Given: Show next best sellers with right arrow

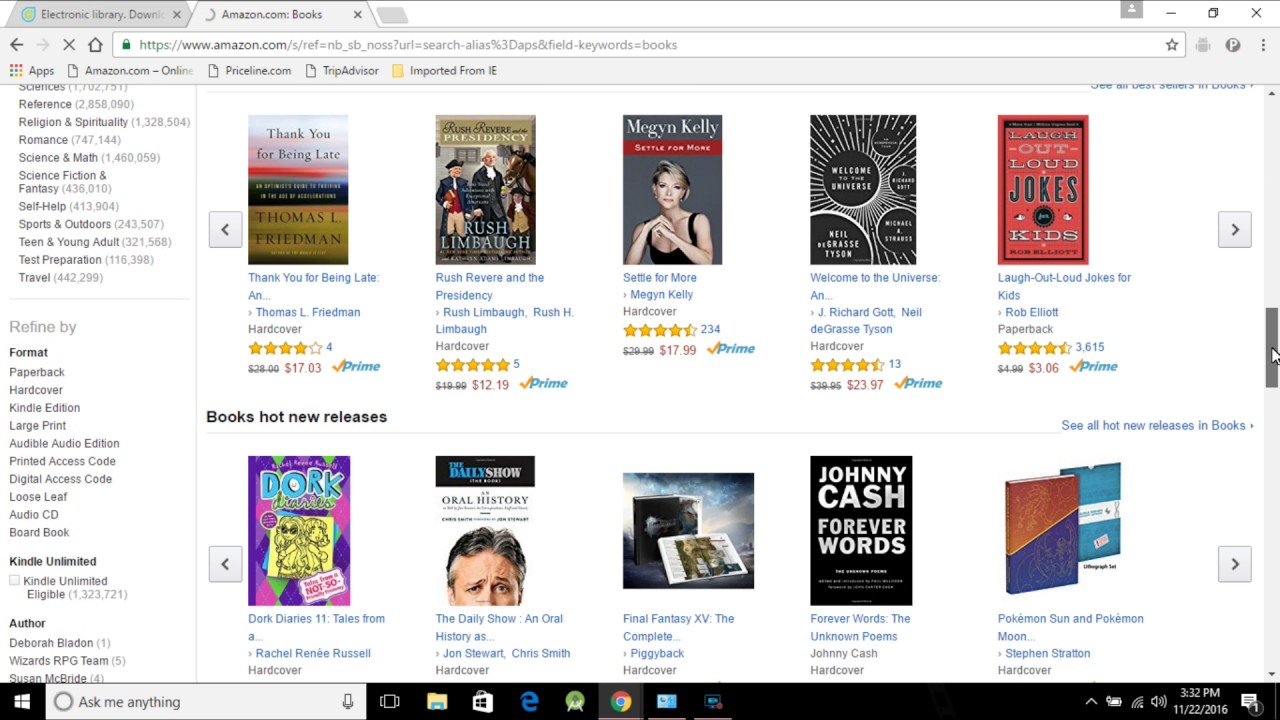Looking at the screenshot, I should 1235,230.
